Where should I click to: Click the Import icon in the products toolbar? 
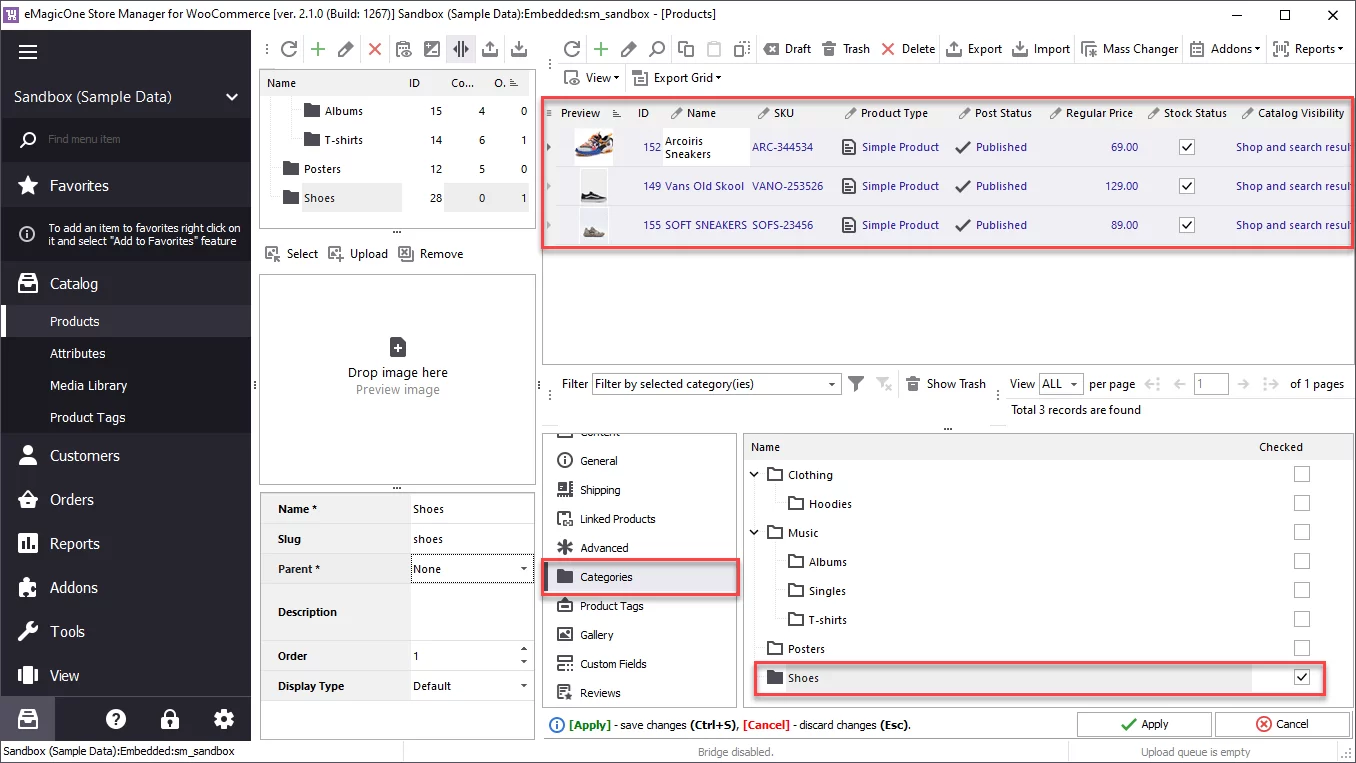click(x=1040, y=48)
